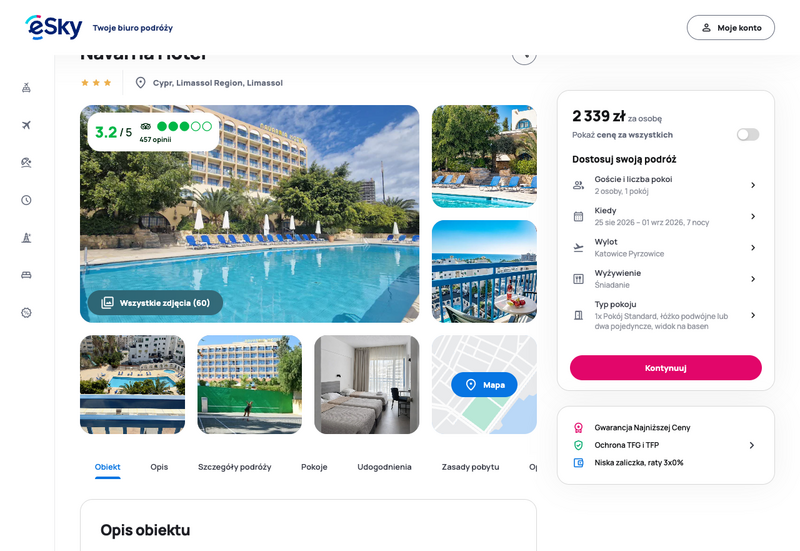Expand the Wyżywienie board option
This screenshot has width=800, height=551.
coord(665,279)
